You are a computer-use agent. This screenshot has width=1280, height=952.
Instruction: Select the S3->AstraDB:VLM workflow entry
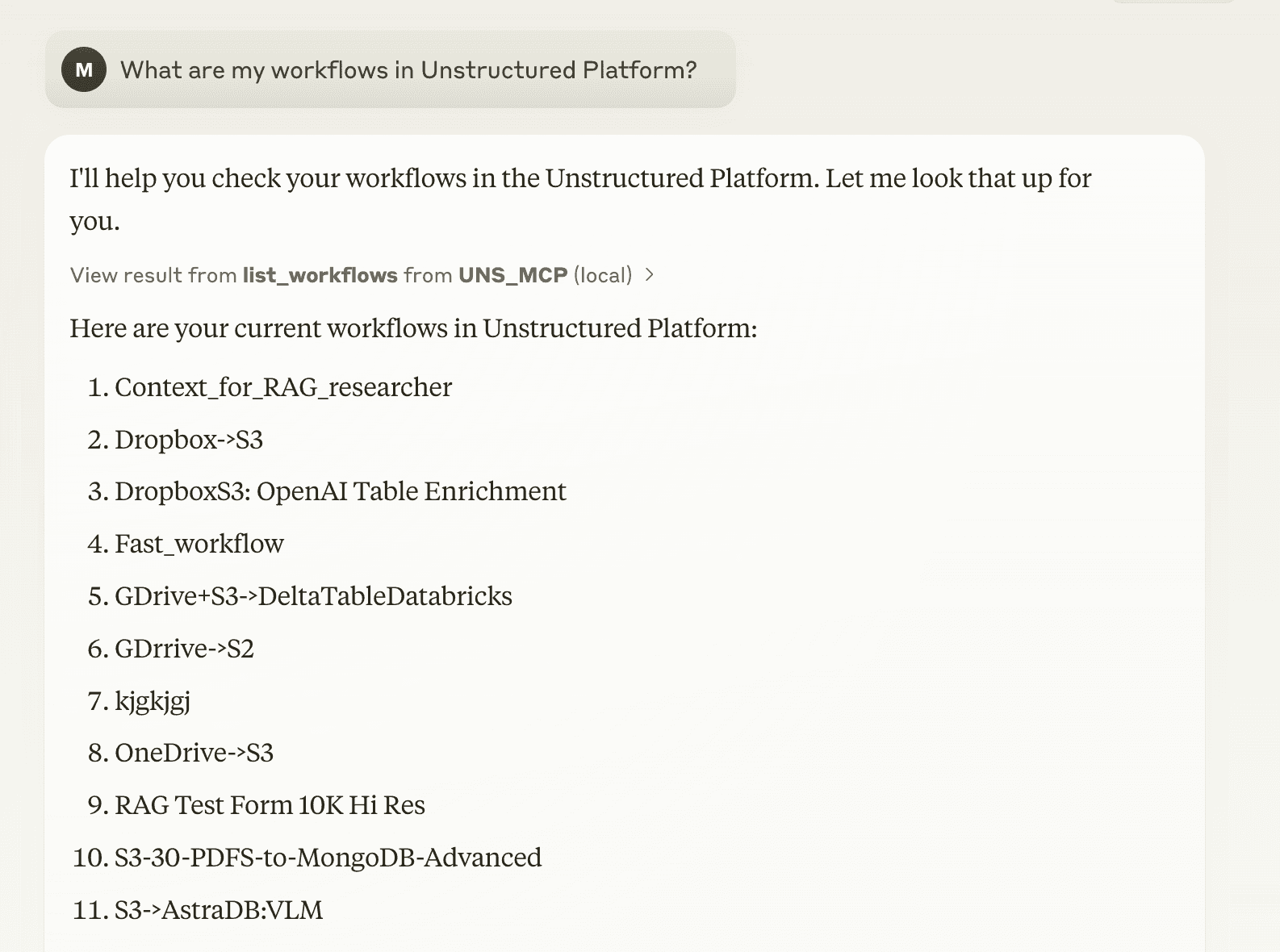click(x=219, y=910)
